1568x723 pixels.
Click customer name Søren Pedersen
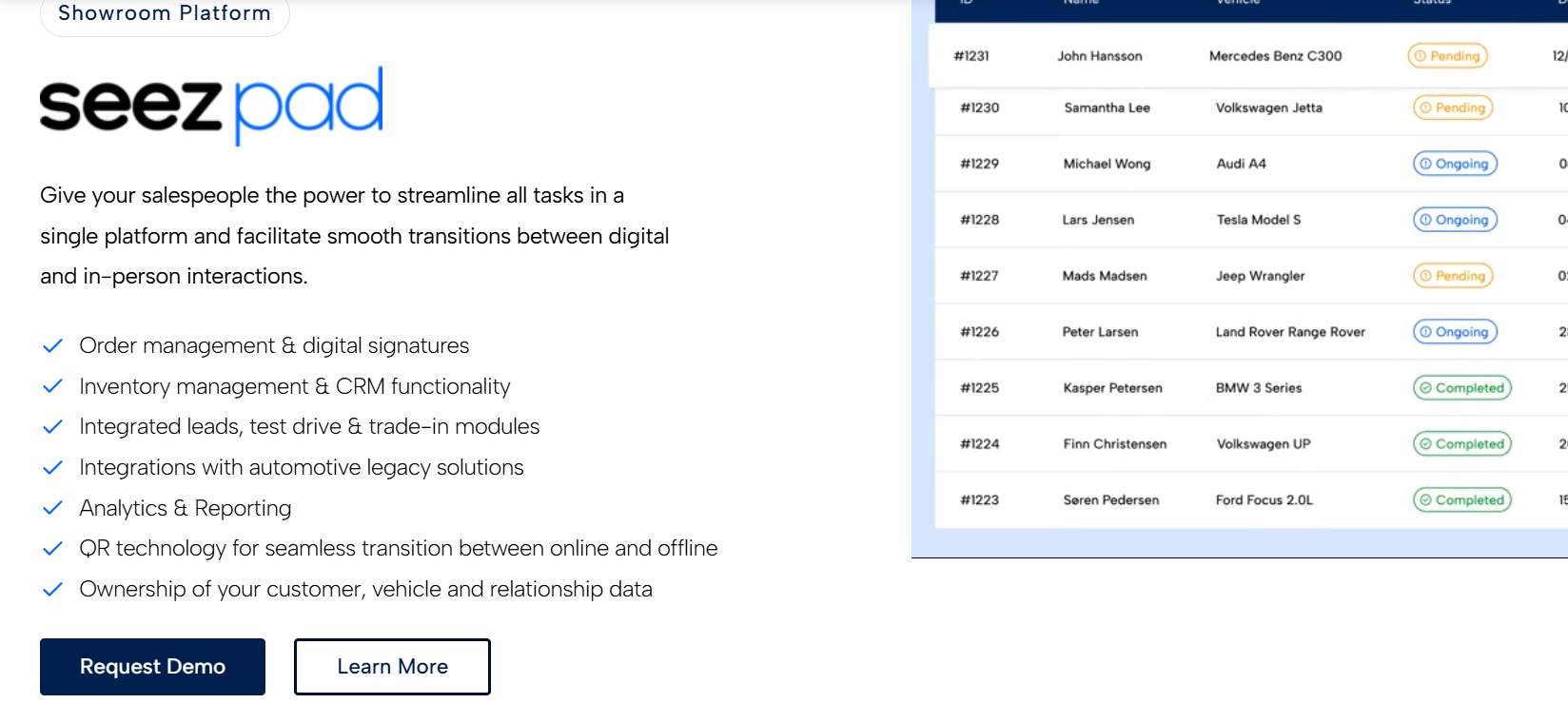point(1111,500)
